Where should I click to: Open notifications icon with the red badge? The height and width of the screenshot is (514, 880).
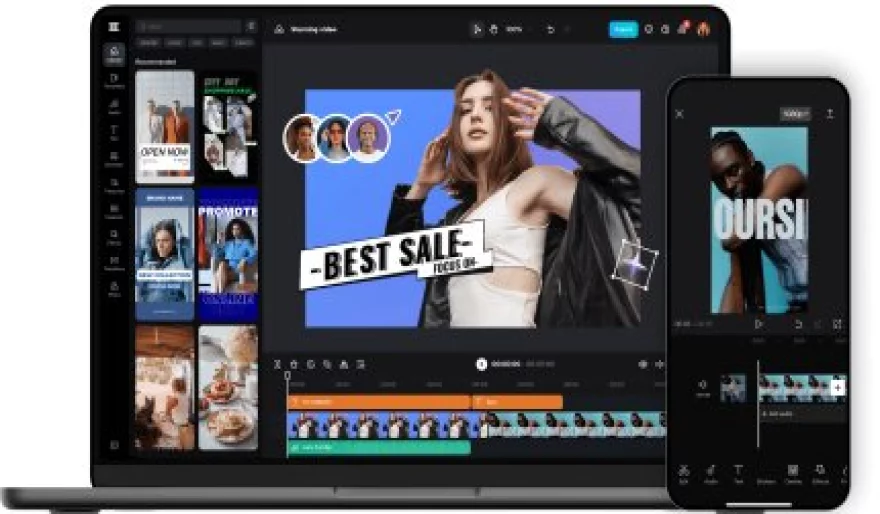pos(683,28)
